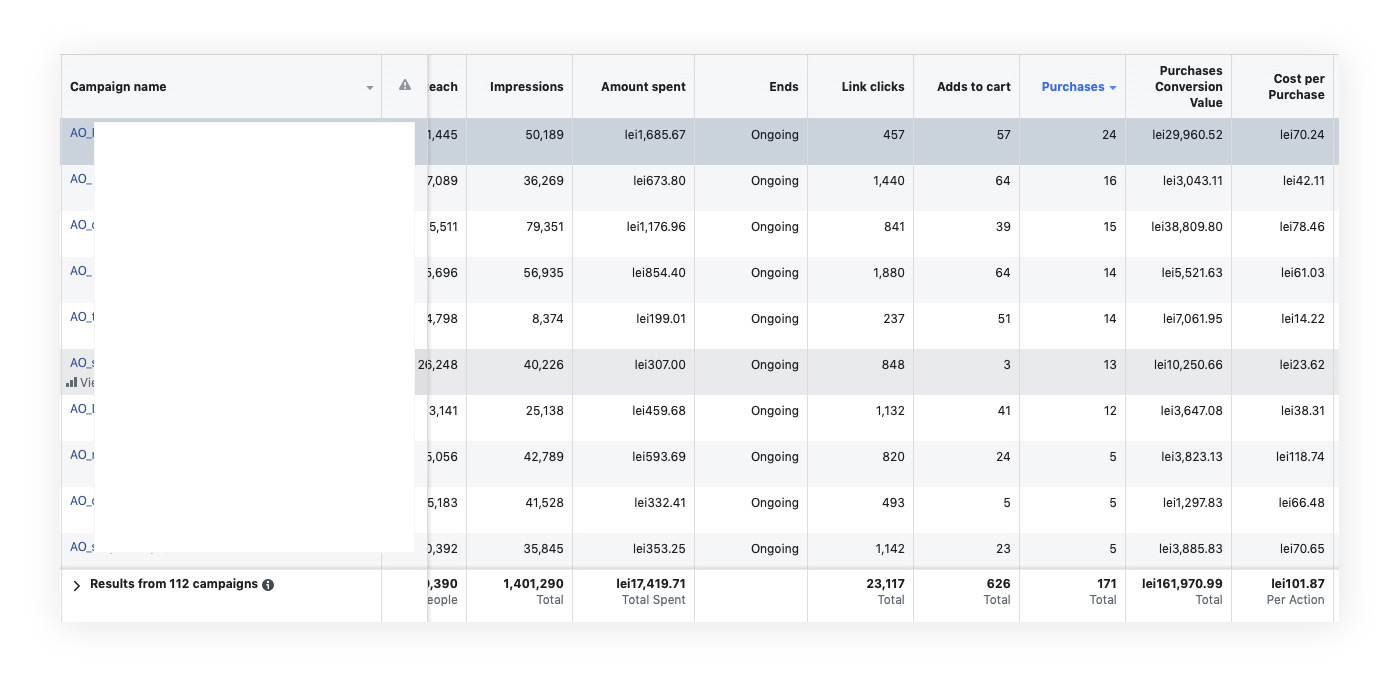This screenshot has width=1400, height=675.
Task: Click the lei17,419.71 Total Spent summary cell
Action: [651, 591]
